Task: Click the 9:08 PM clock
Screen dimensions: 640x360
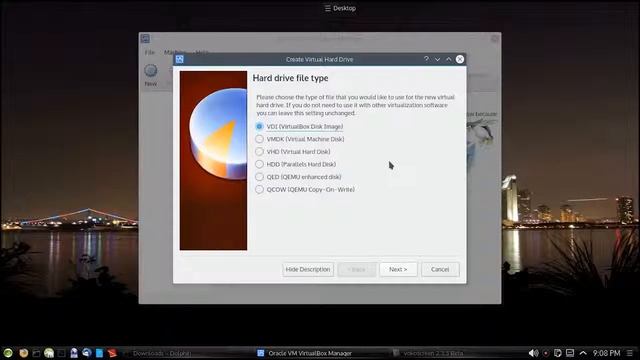Action: [607, 353]
